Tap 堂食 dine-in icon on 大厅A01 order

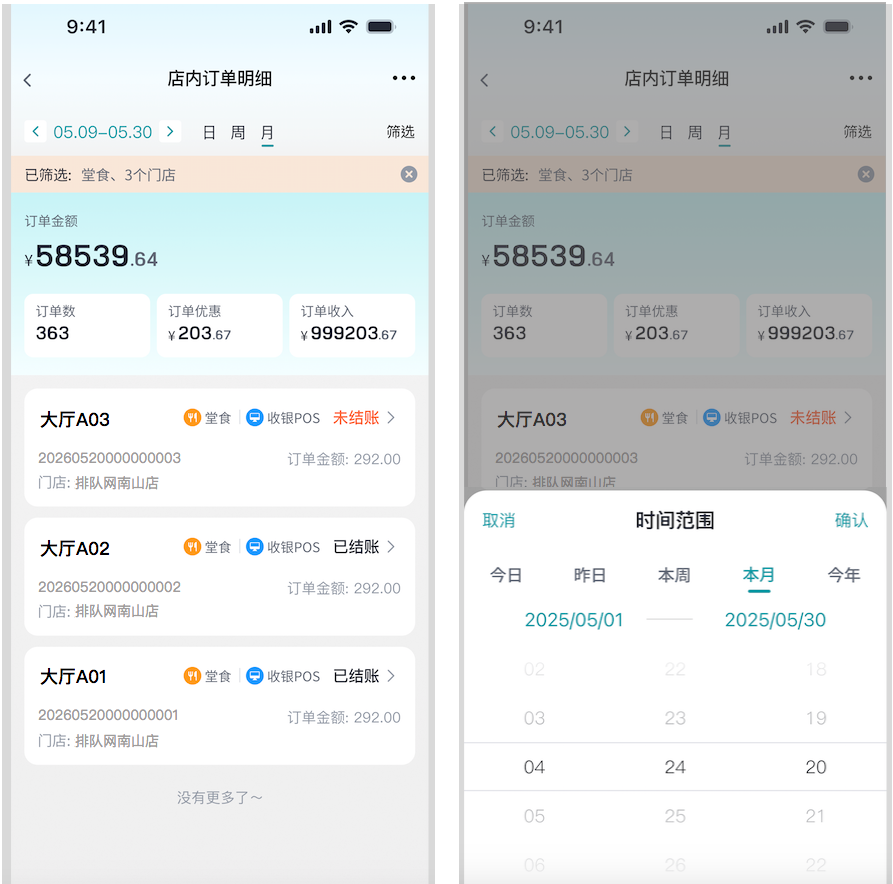tap(192, 676)
